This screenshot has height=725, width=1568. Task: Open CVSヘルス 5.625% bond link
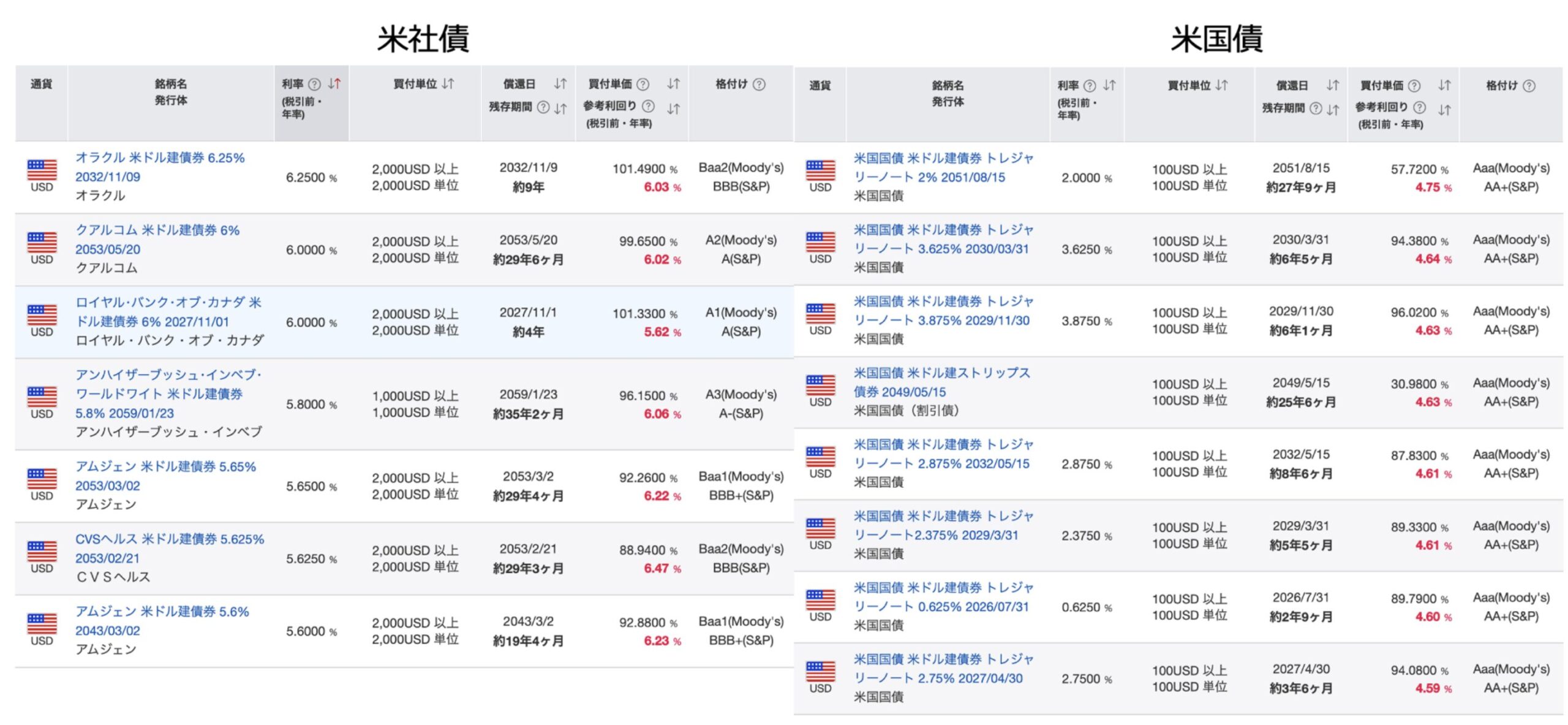170,548
